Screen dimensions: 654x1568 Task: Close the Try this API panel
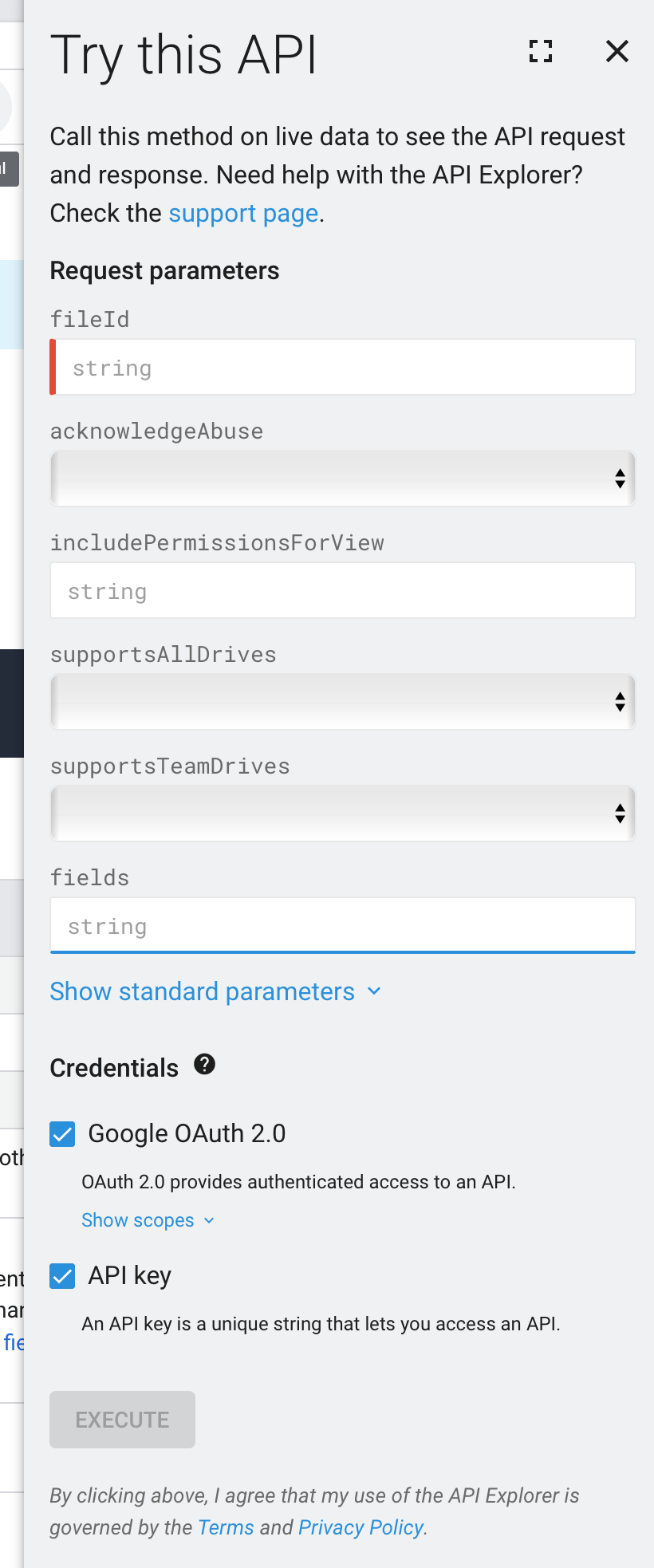click(617, 51)
